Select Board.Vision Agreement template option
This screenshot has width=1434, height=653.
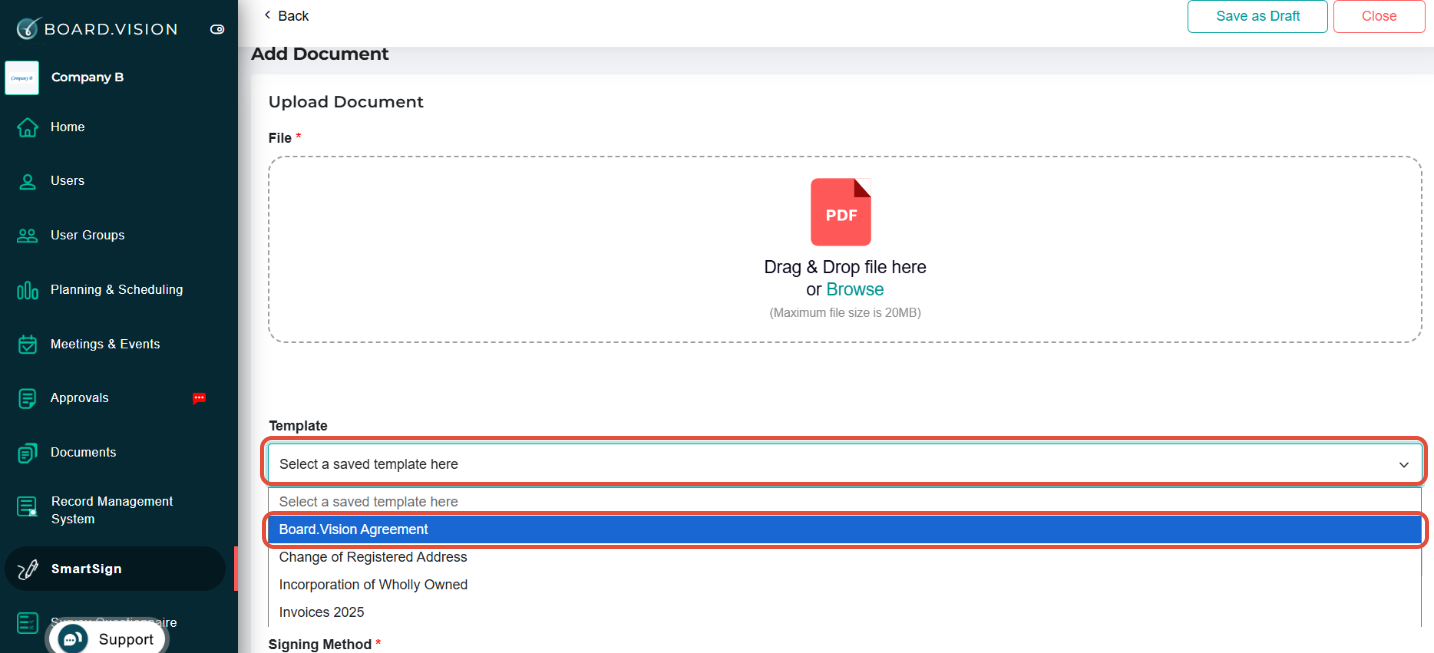tap(845, 530)
